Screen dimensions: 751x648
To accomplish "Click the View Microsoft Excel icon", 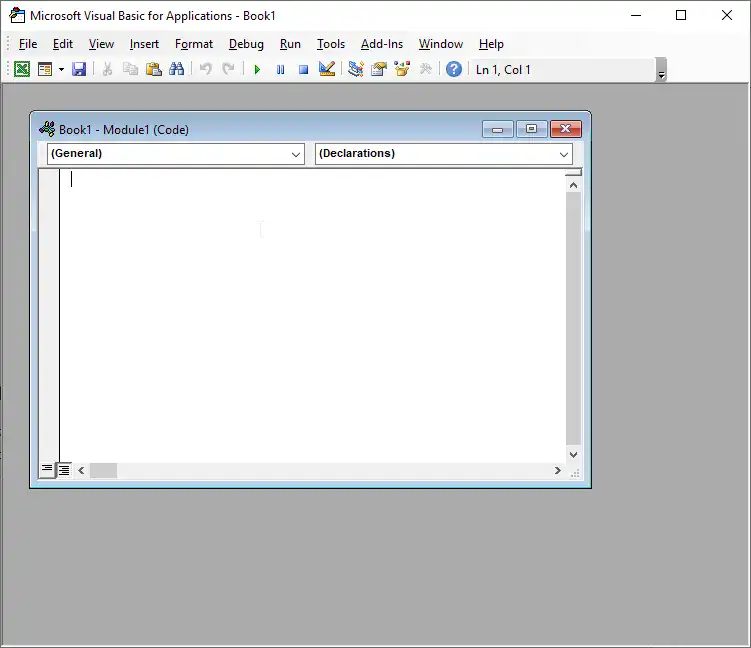I will tap(21, 69).
